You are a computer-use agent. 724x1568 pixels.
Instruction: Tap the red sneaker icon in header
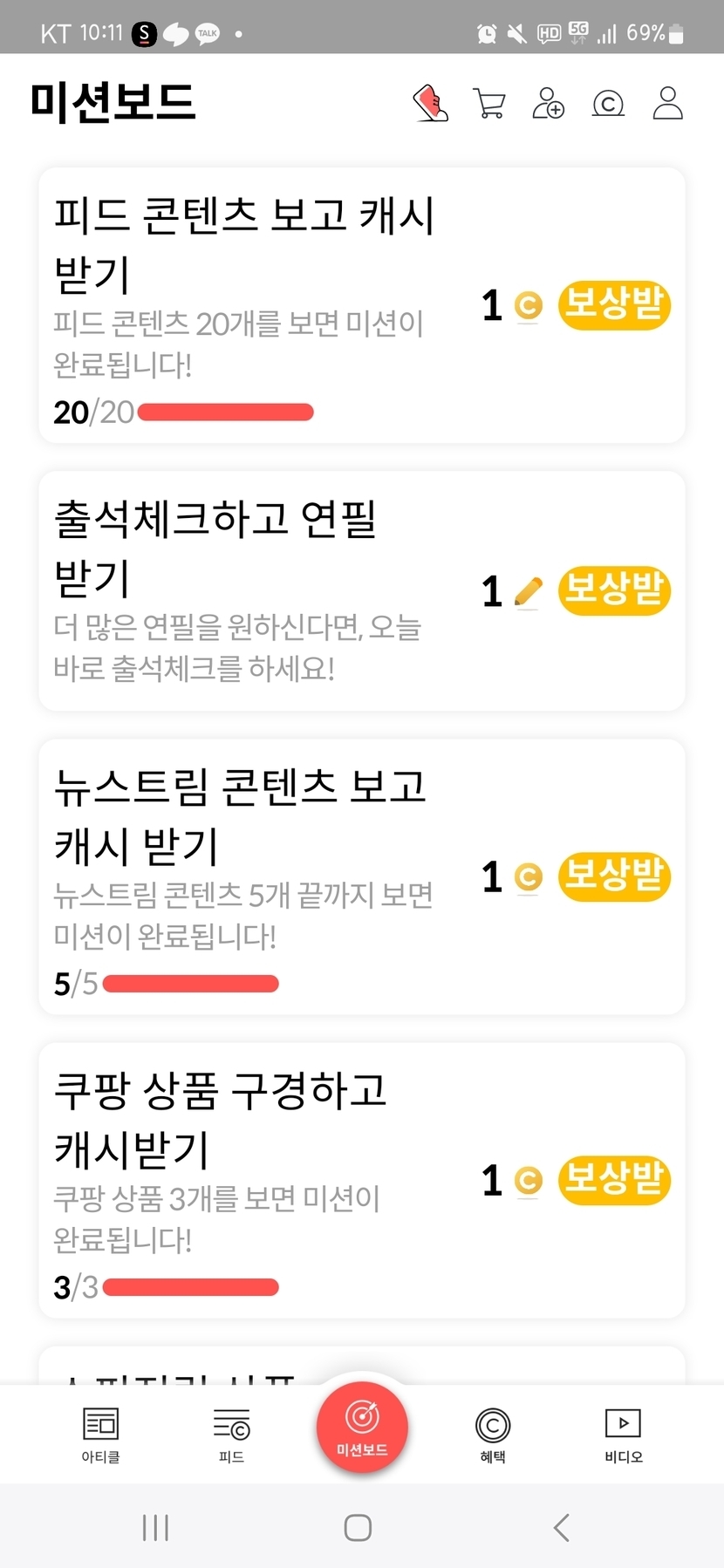431,103
